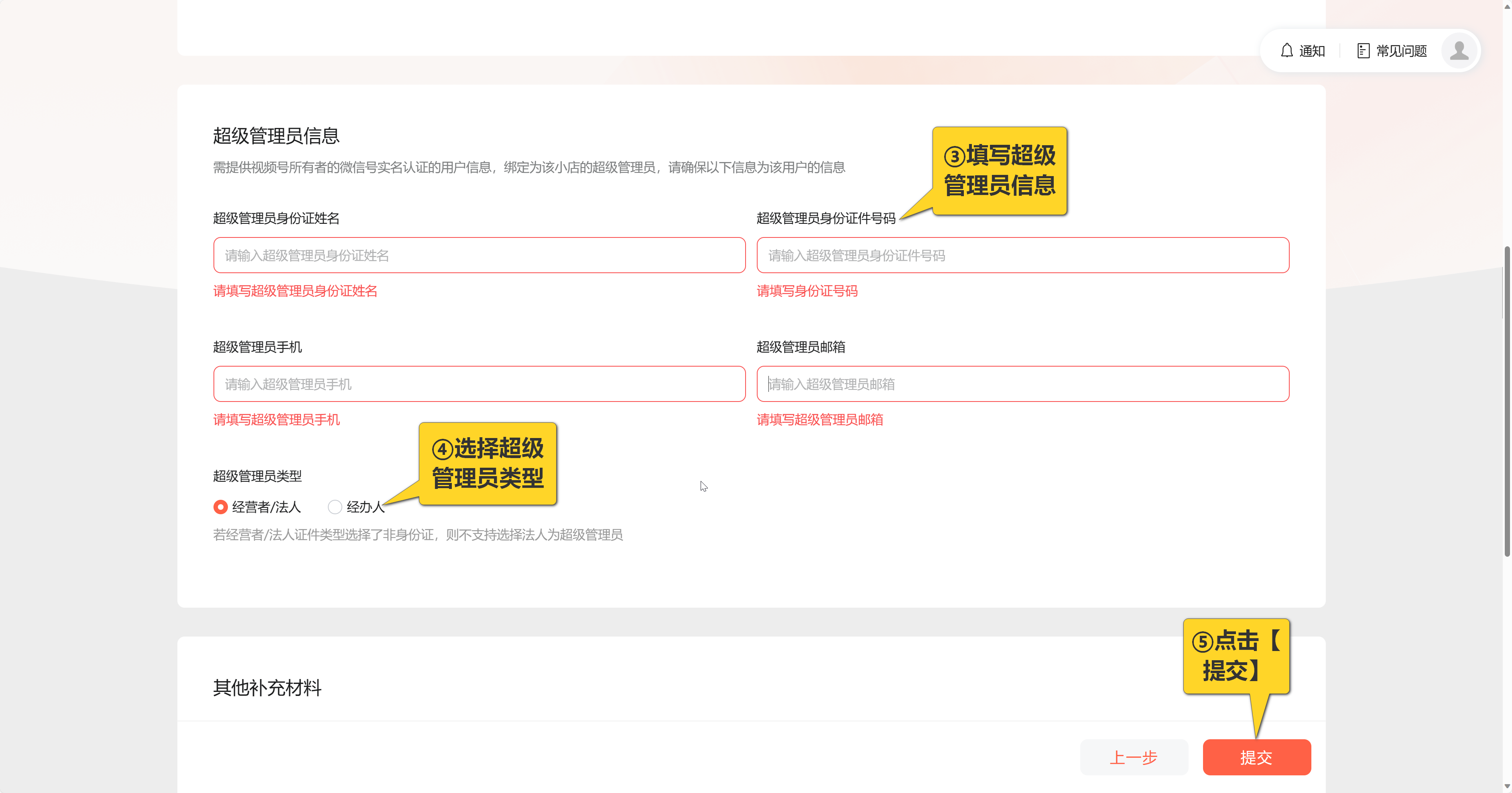Select the 经营者/法人 radio button

(220, 507)
